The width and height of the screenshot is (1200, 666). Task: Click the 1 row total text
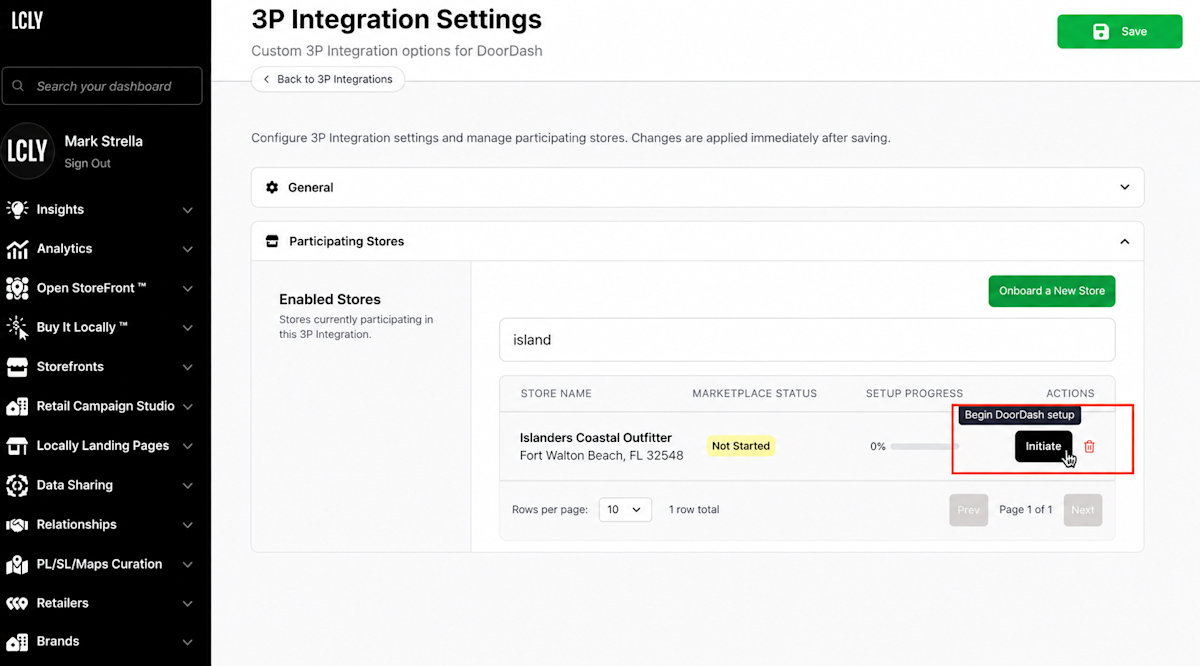pos(694,510)
